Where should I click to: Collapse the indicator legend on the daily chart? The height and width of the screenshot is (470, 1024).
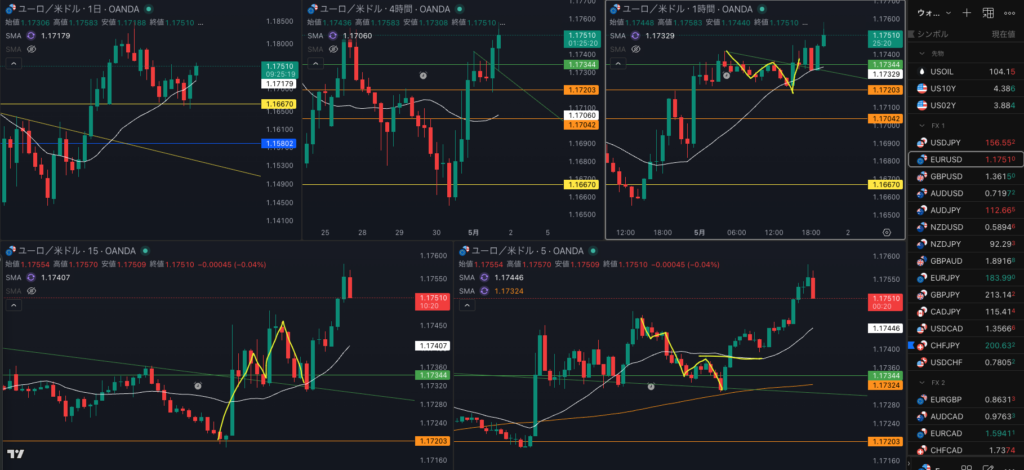click(x=14, y=63)
